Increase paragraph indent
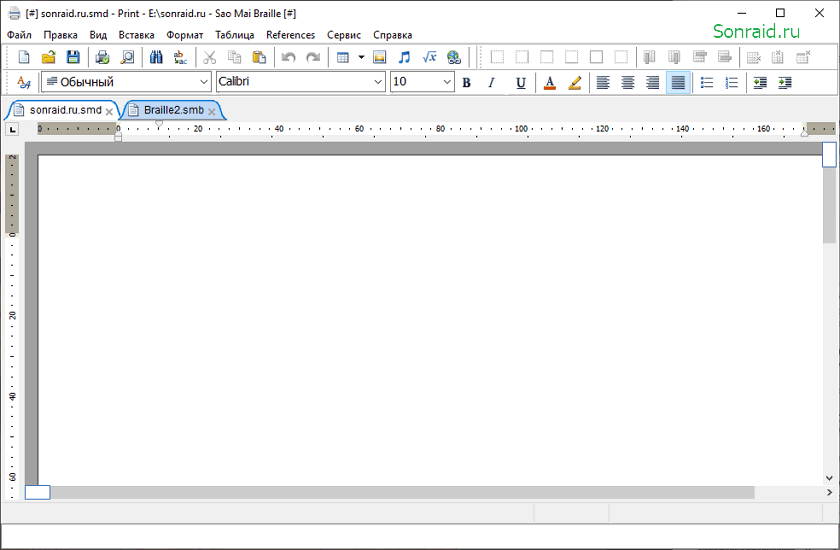The width and height of the screenshot is (840, 550). (785, 82)
